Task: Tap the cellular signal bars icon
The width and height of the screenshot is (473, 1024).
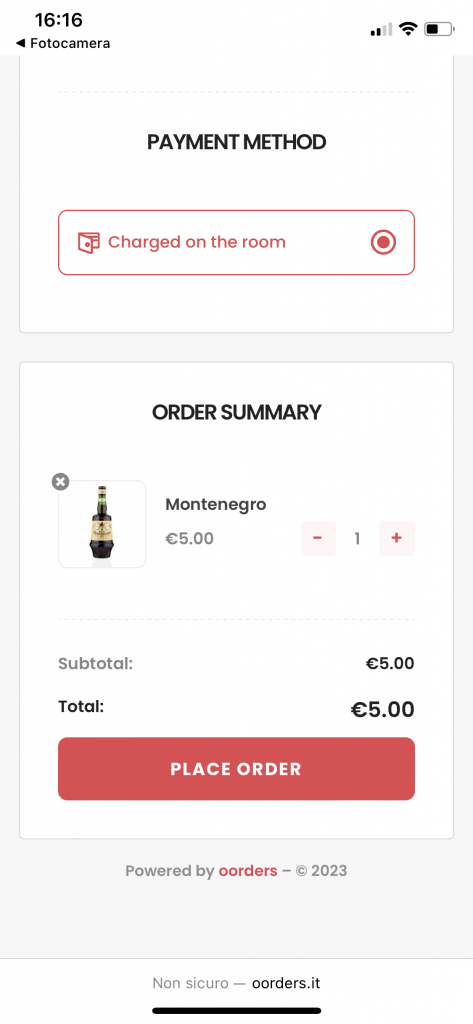Action: tap(382, 29)
